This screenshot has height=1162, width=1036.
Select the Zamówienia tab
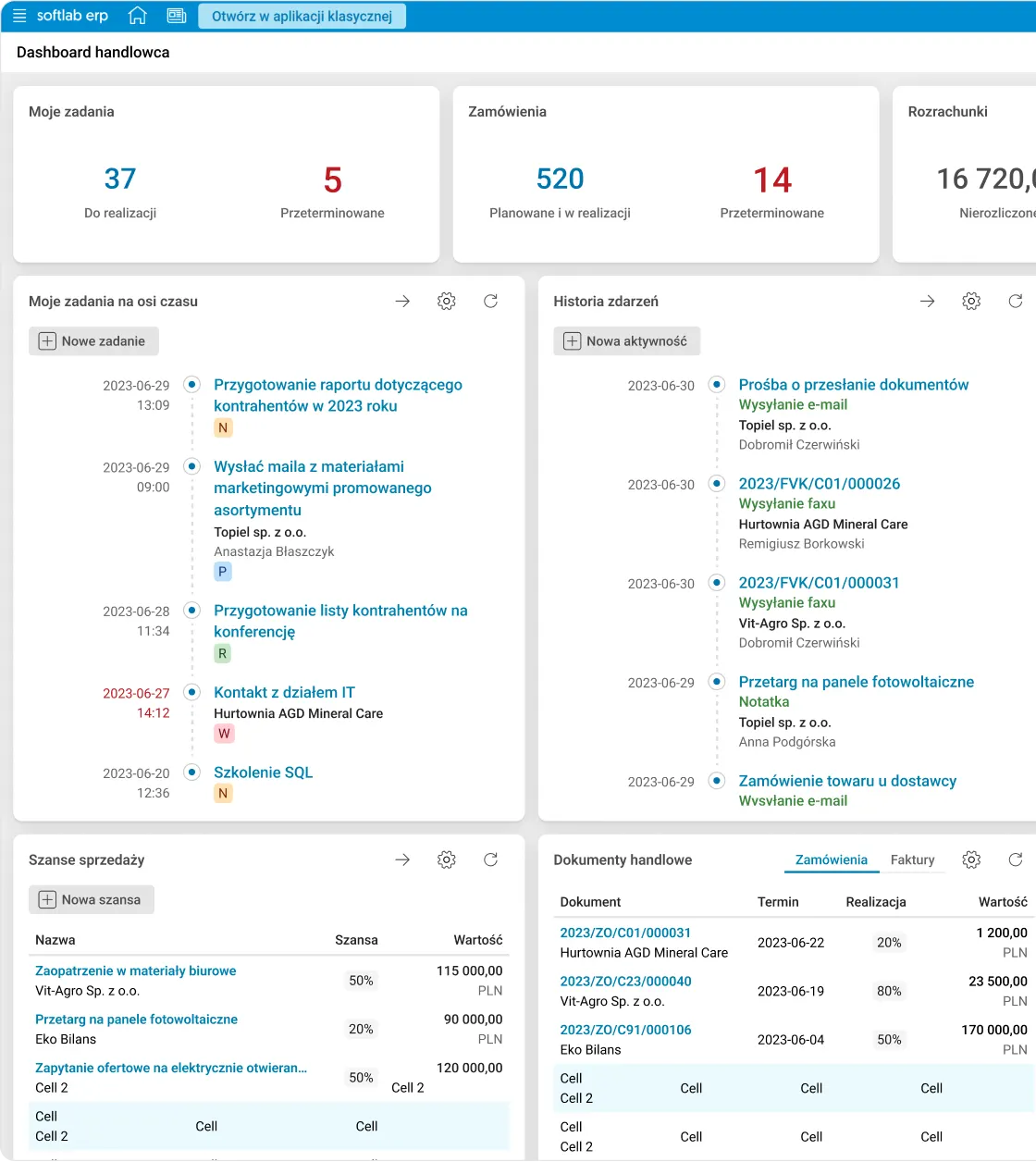point(831,860)
